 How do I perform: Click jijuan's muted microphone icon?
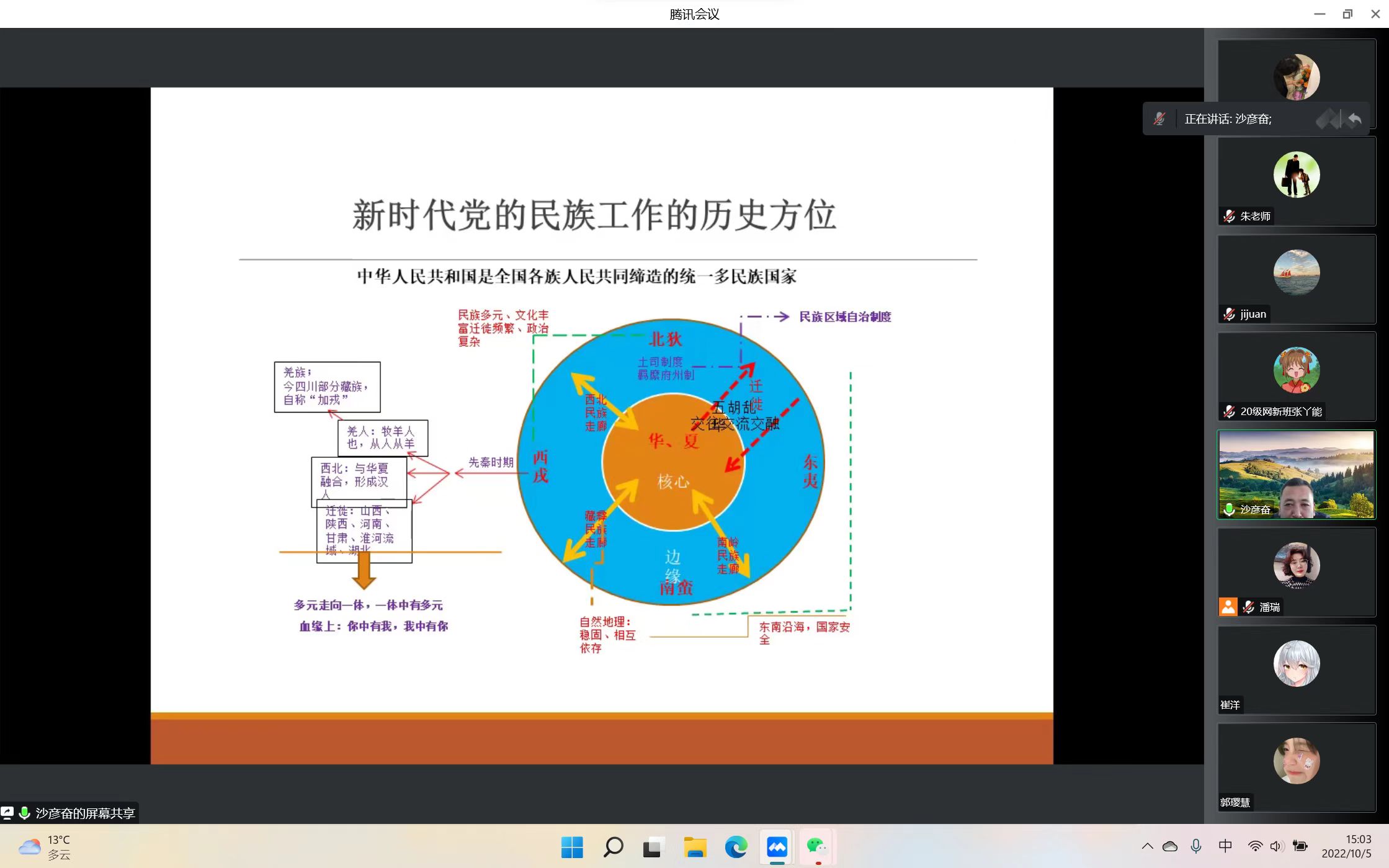coord(1229,314)
